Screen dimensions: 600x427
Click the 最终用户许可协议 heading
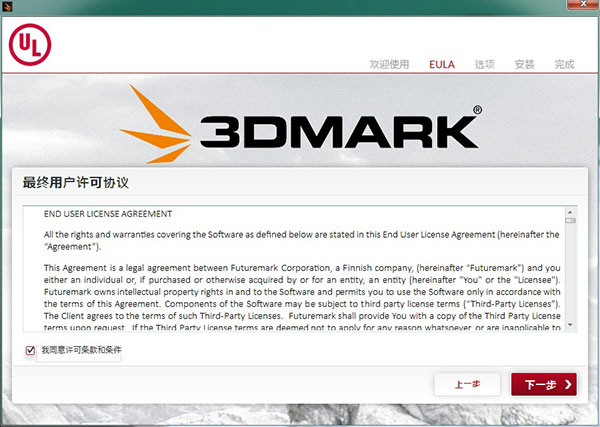(x=75, y=185)
